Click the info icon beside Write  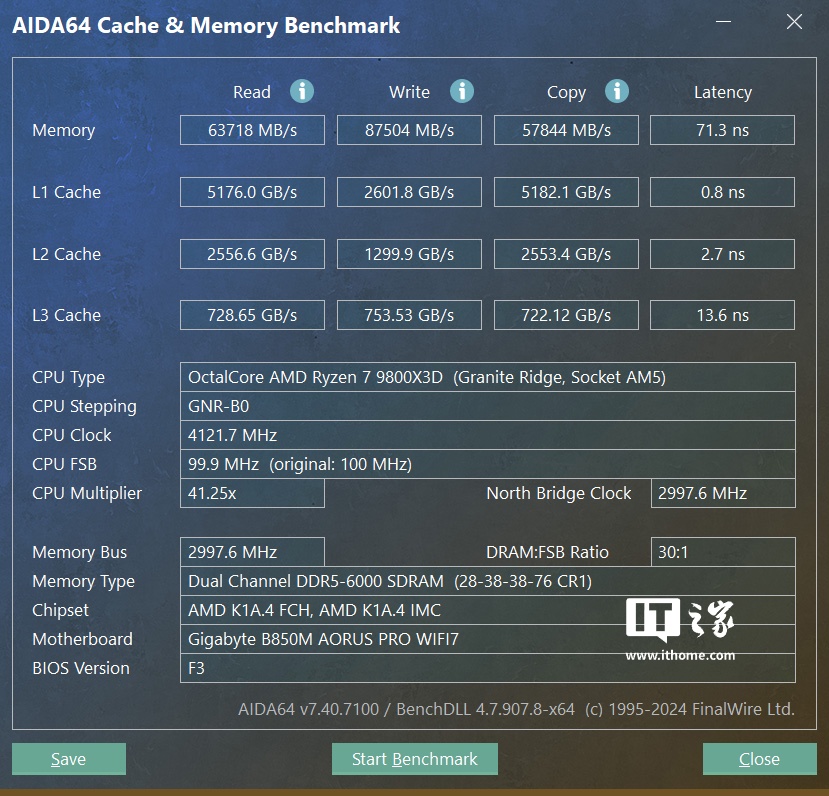coord(461,91)
